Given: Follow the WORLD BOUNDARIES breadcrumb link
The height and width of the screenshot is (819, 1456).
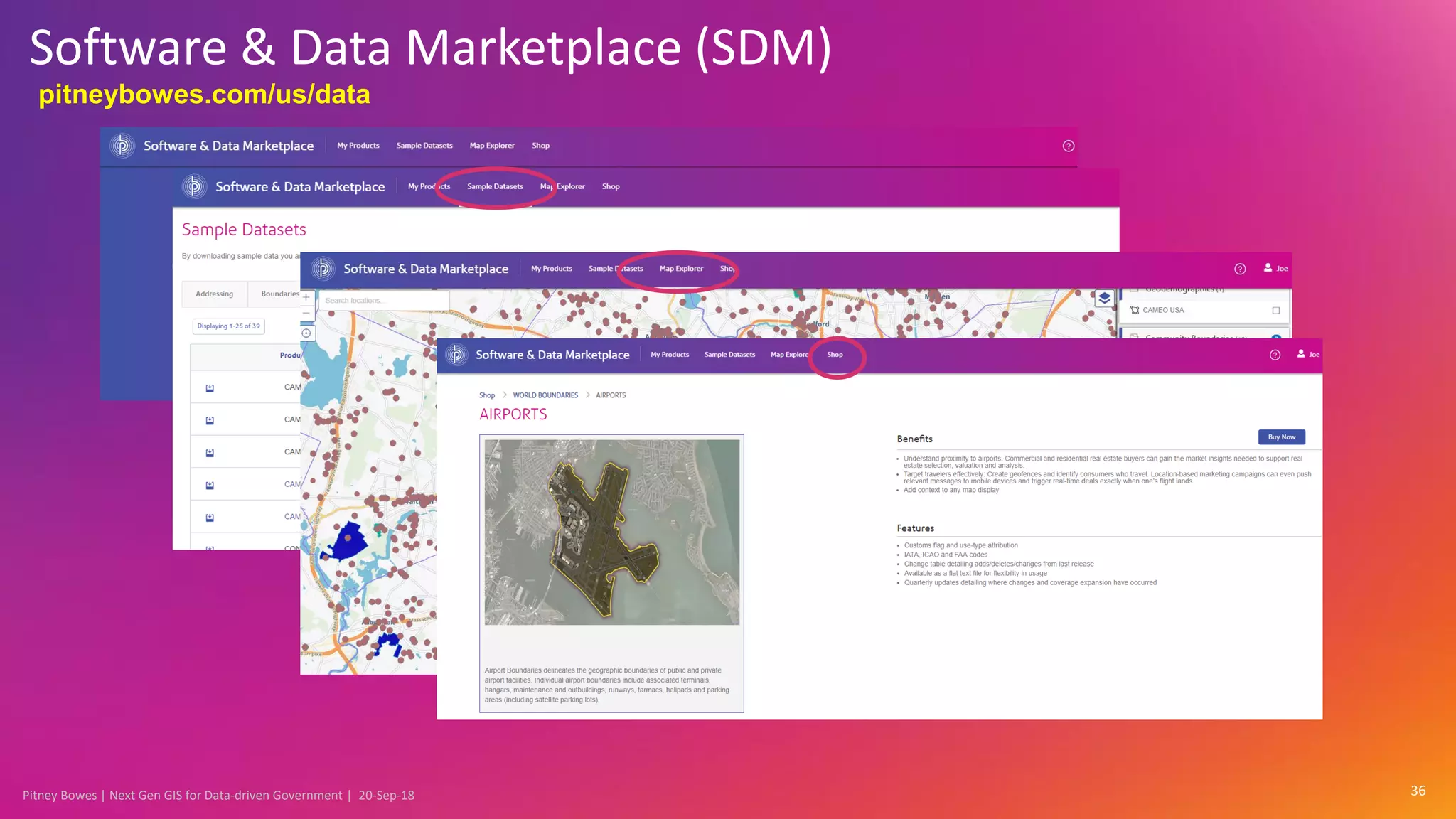Looking at the screenshot, I should [545, 395].
